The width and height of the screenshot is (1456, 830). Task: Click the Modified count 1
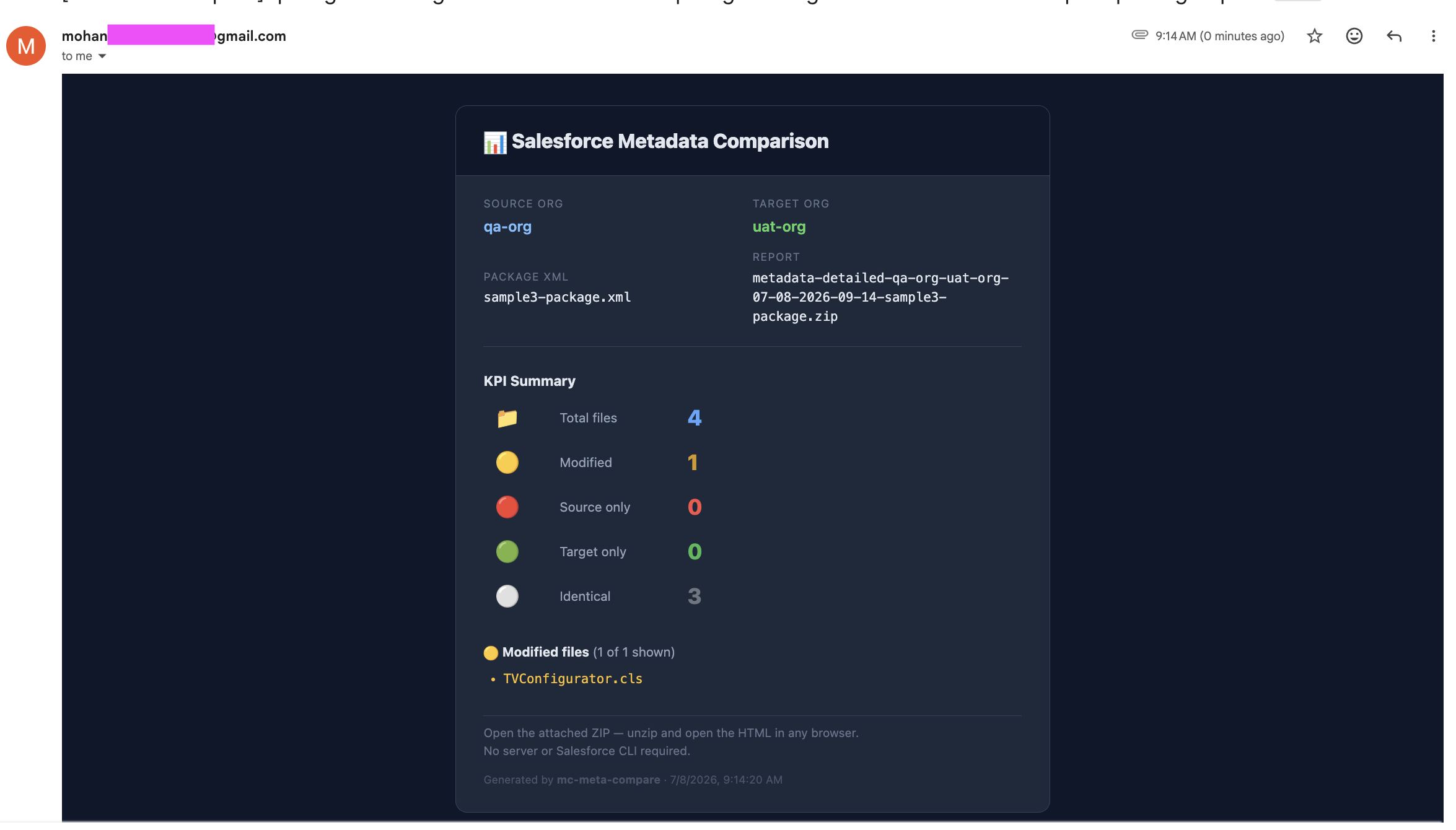pos(693,463)
